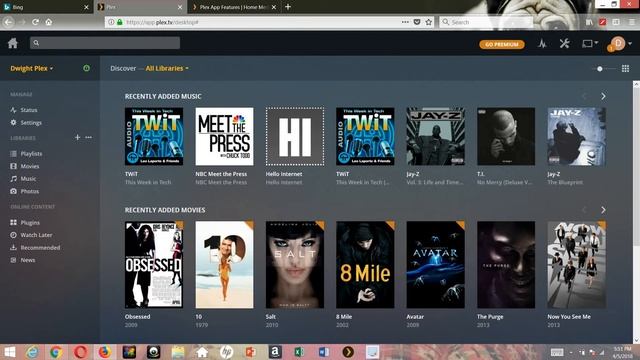Open the Activity pulse icon in top bar
640x360 pixels.
click(542, 43)
